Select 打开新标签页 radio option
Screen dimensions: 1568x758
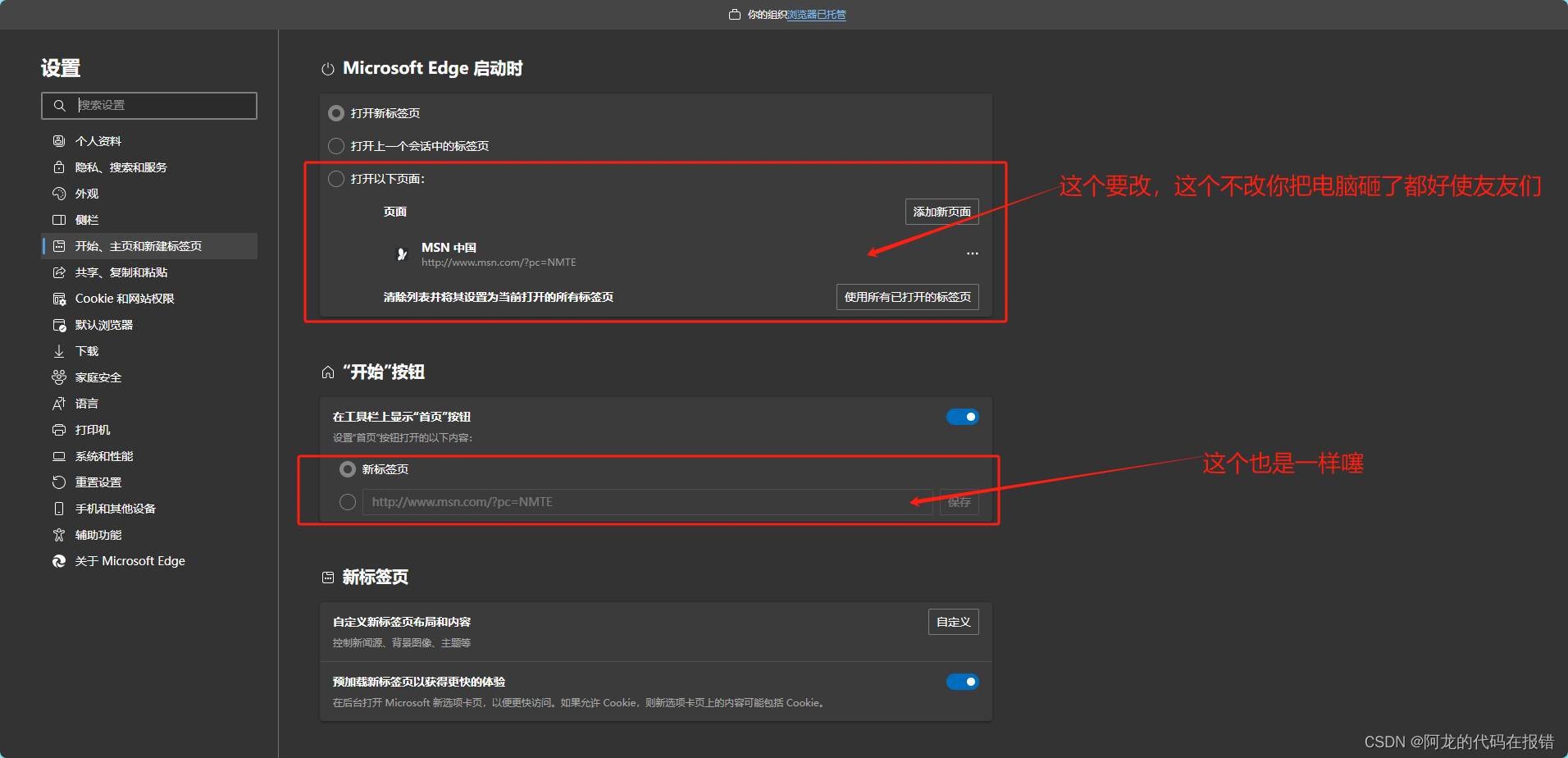(336, 113)
